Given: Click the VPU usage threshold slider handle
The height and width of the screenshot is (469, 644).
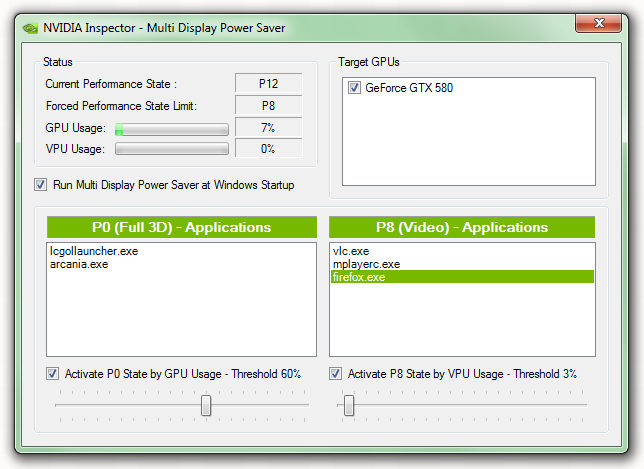Looking at the screenshot, I should coord(349,405).
